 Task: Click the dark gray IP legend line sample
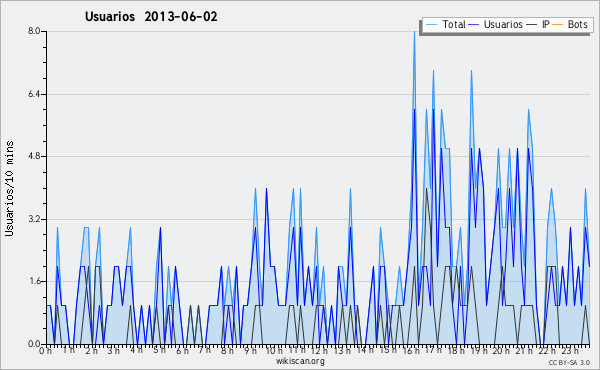pos(532,25)
